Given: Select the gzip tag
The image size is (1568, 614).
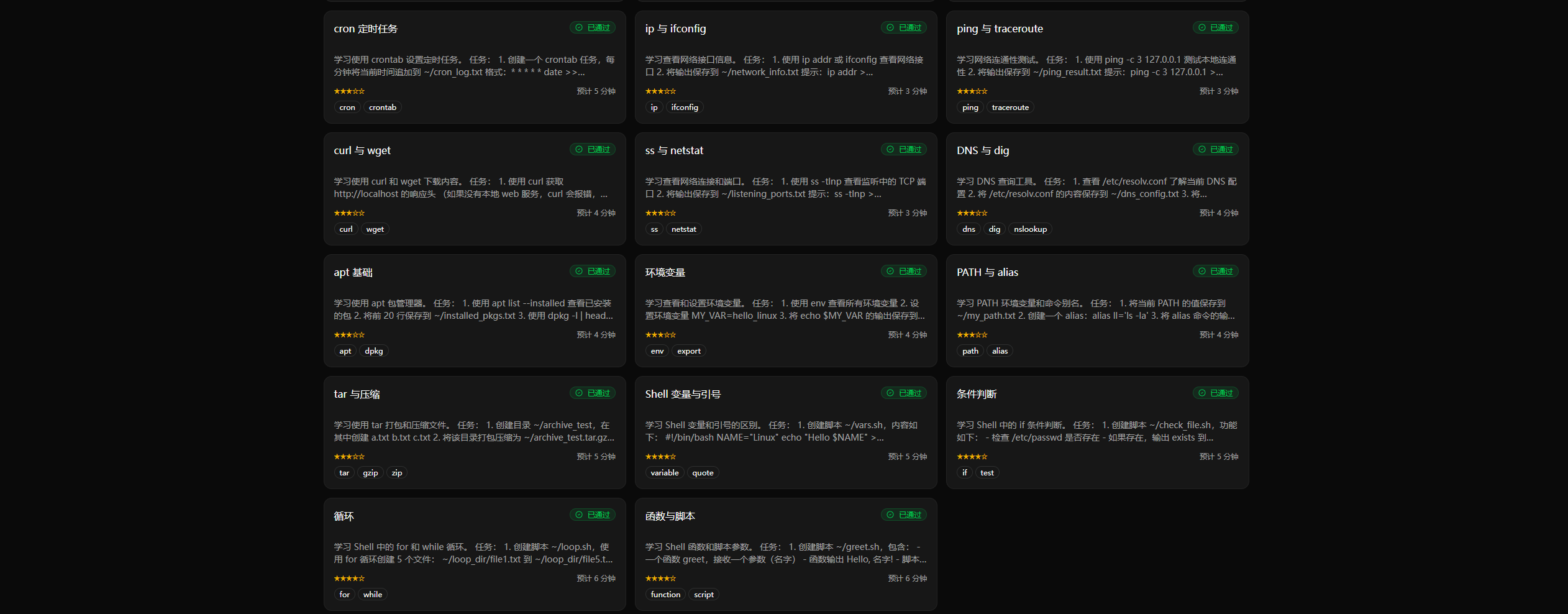Looking at the screenshot, I should (x=370, y=473).
